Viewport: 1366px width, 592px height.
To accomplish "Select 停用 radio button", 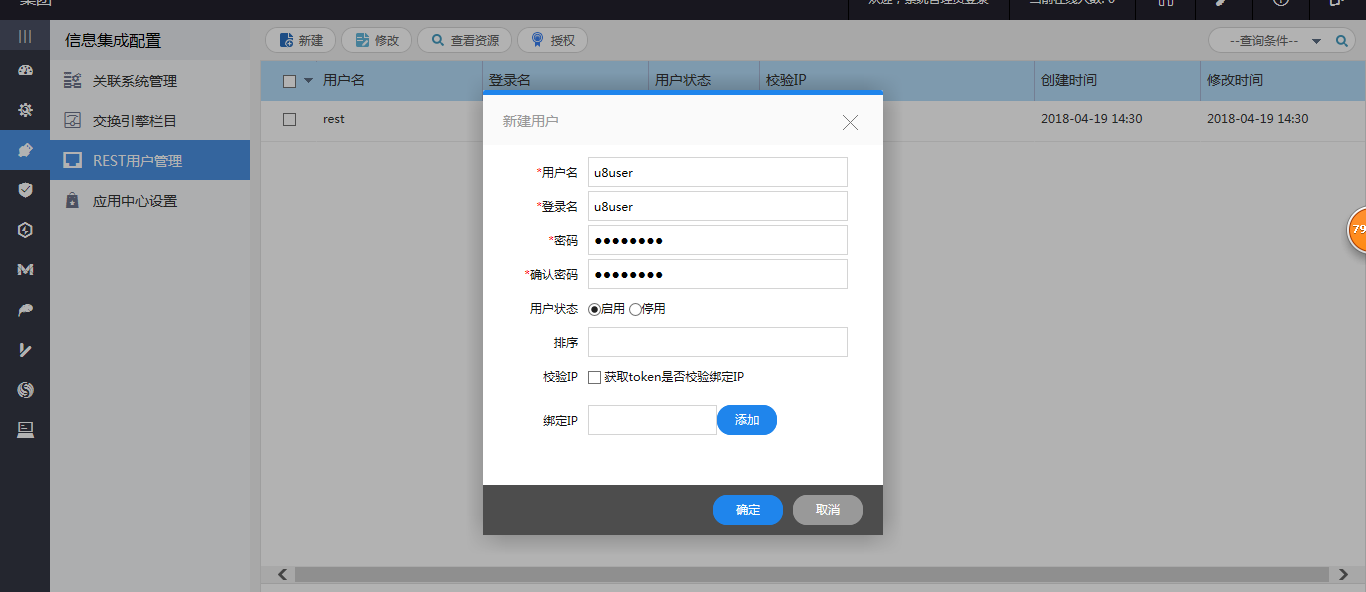I will click(635, 309).
